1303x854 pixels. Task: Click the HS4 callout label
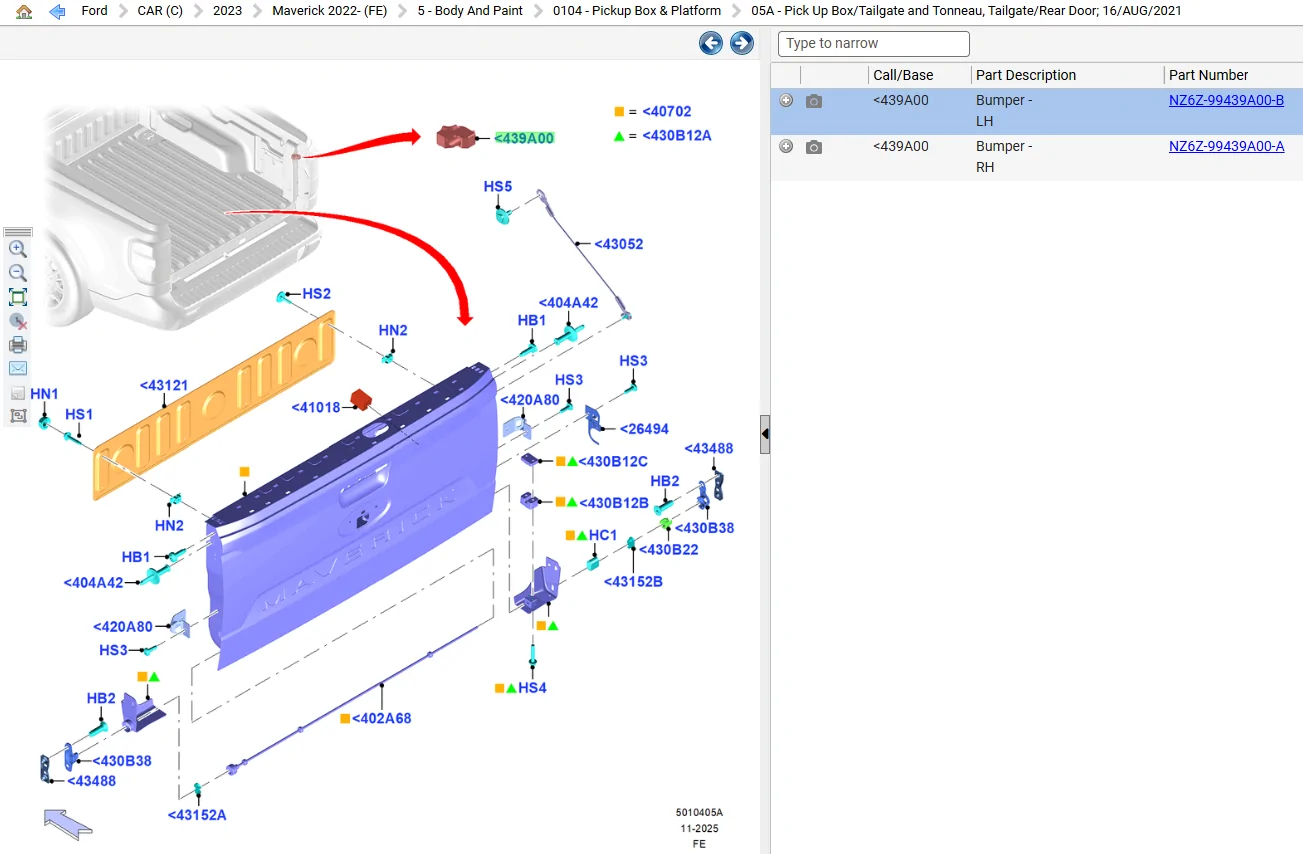click(532, 688)
